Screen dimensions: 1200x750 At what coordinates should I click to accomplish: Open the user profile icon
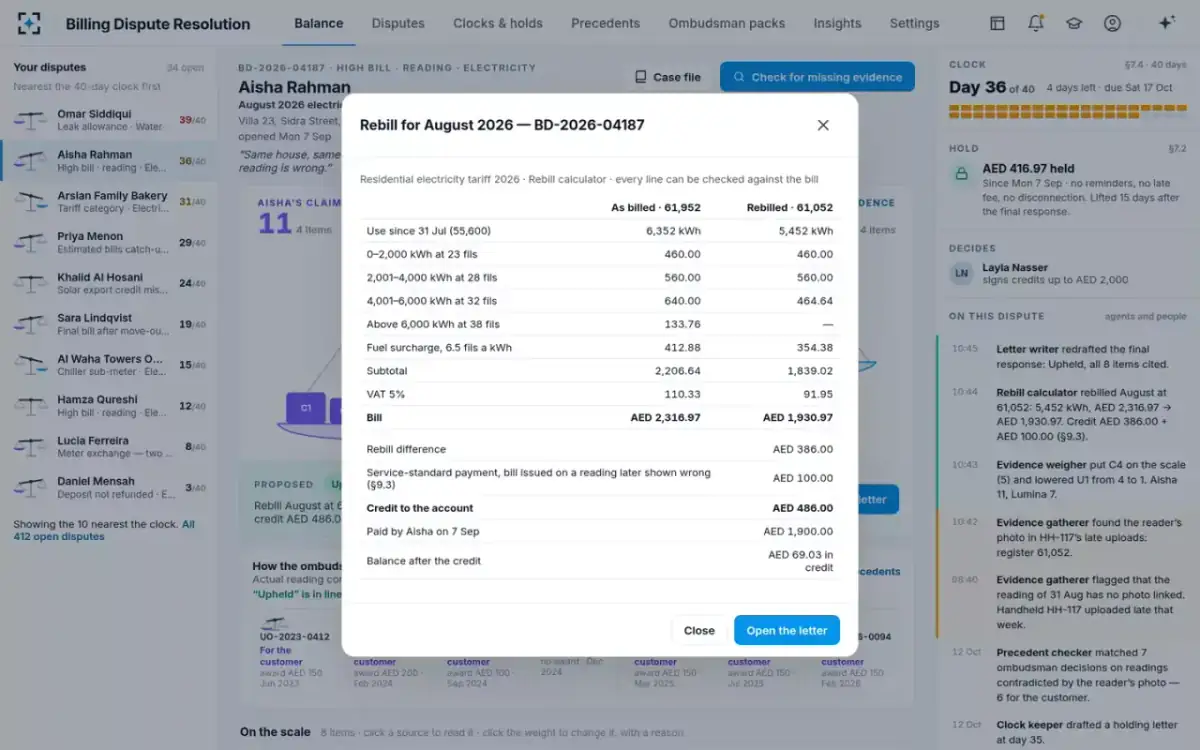[1112, 23]
